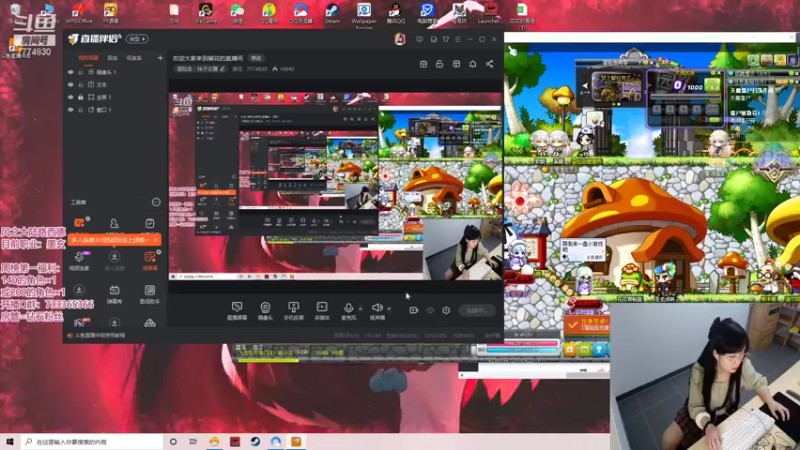Image resolution: width=800 pixels, height=450 pixels.
Task: Open the message icon in title bar
Action: 419,39
